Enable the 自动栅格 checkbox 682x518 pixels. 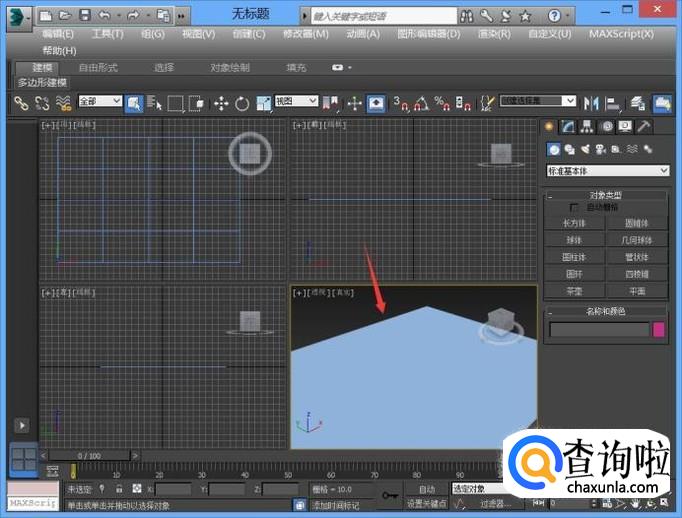pyautogui.click(x=574, y=207)
